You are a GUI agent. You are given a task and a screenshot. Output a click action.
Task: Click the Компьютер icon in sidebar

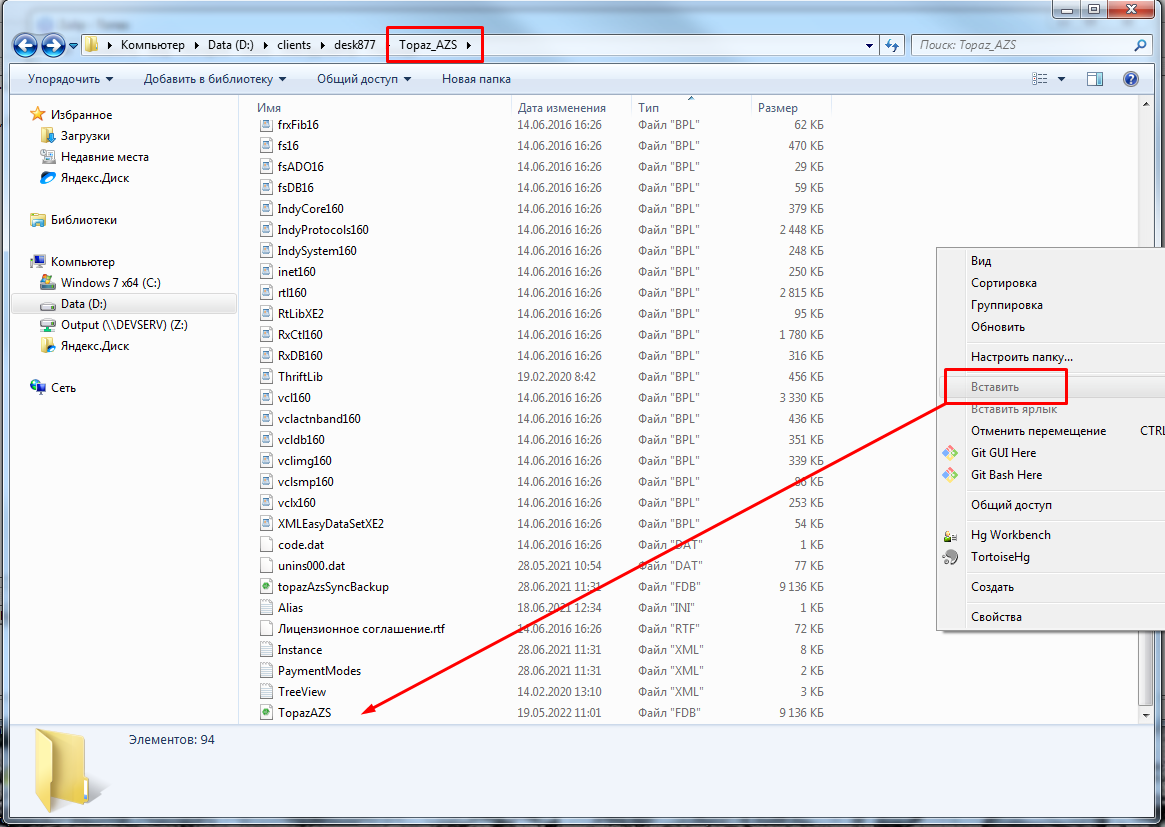[x=38, y=262]
